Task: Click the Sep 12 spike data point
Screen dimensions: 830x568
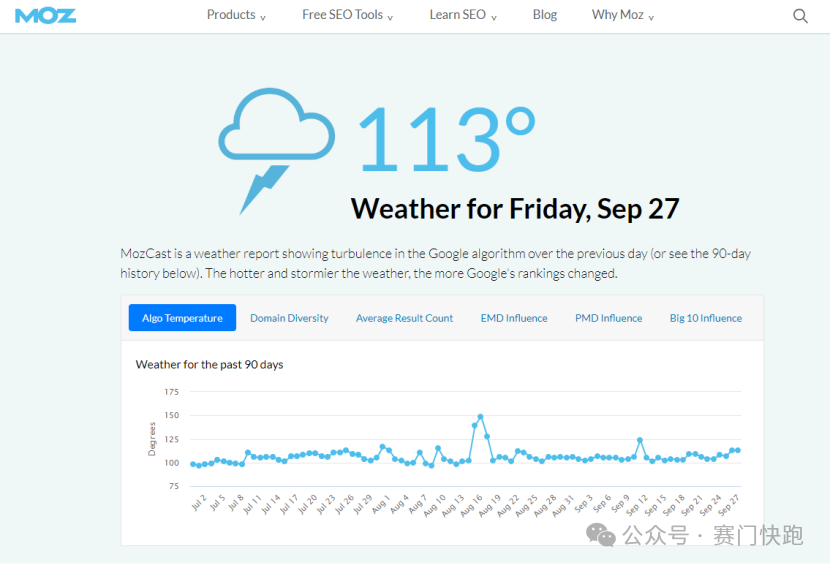Action: click(x=640, y=440)
